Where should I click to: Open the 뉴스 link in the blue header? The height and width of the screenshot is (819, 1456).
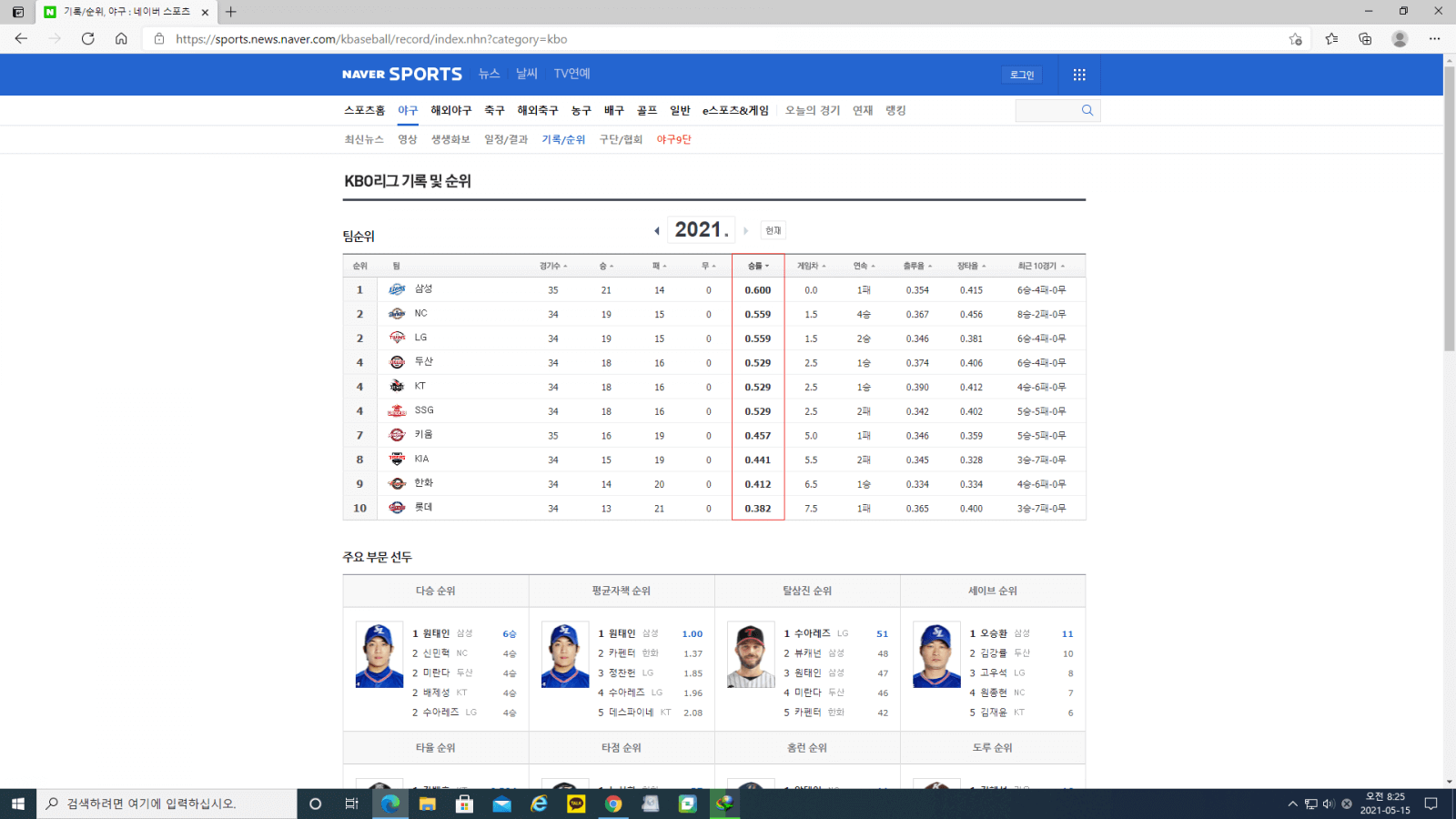pos(490,74)
